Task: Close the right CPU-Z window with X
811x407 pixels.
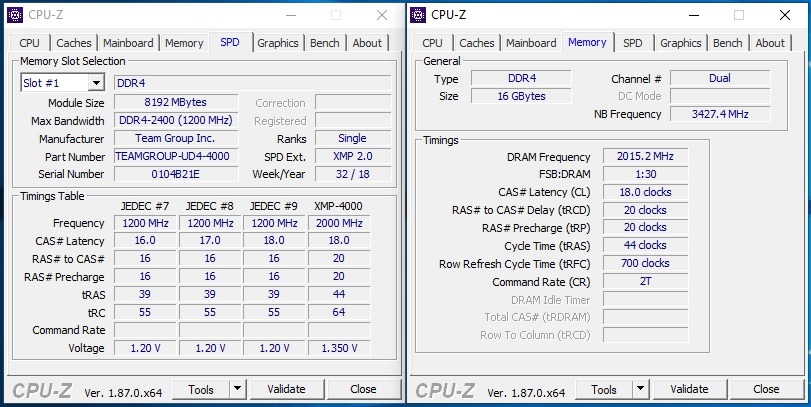Action: coord(785,16)
